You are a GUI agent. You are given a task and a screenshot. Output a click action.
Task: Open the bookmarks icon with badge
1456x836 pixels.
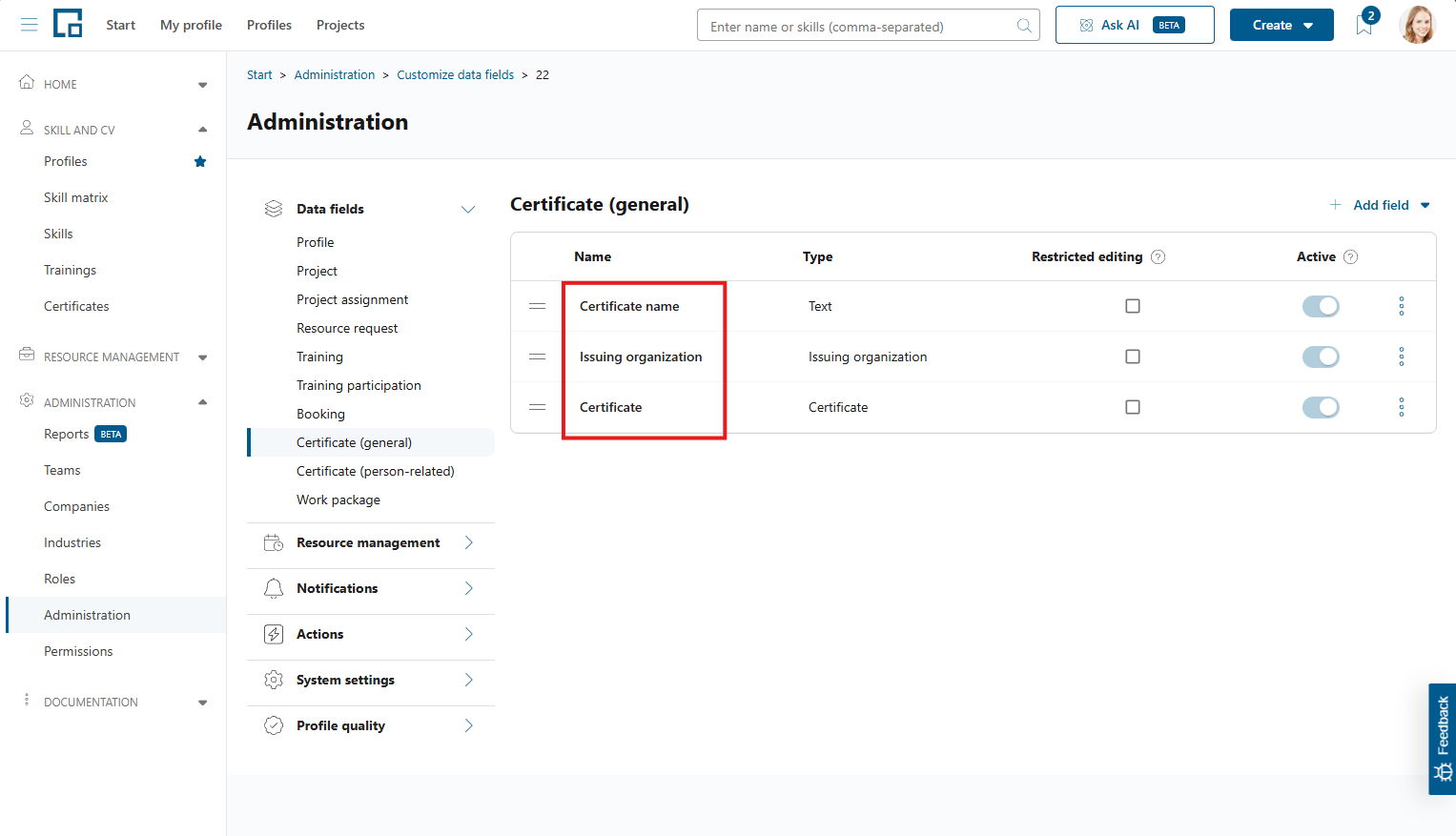pos(1365,24)
